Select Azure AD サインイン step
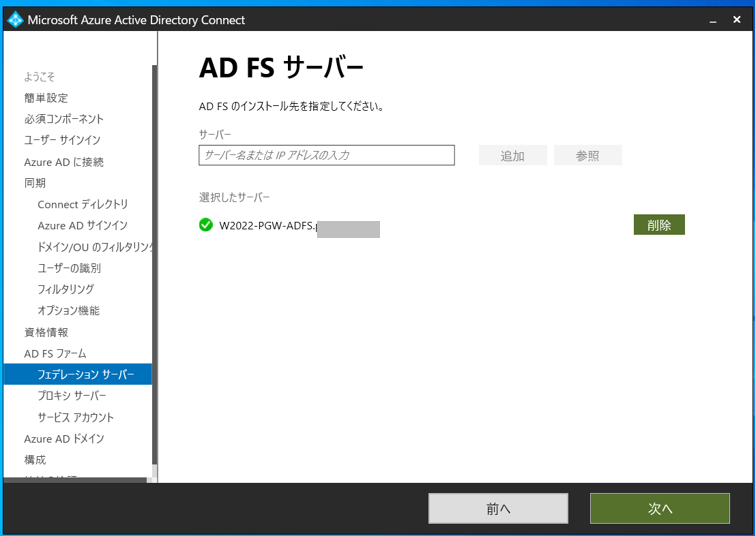The height and width of the screenshot is (536, 755). [x=83, y=225]
